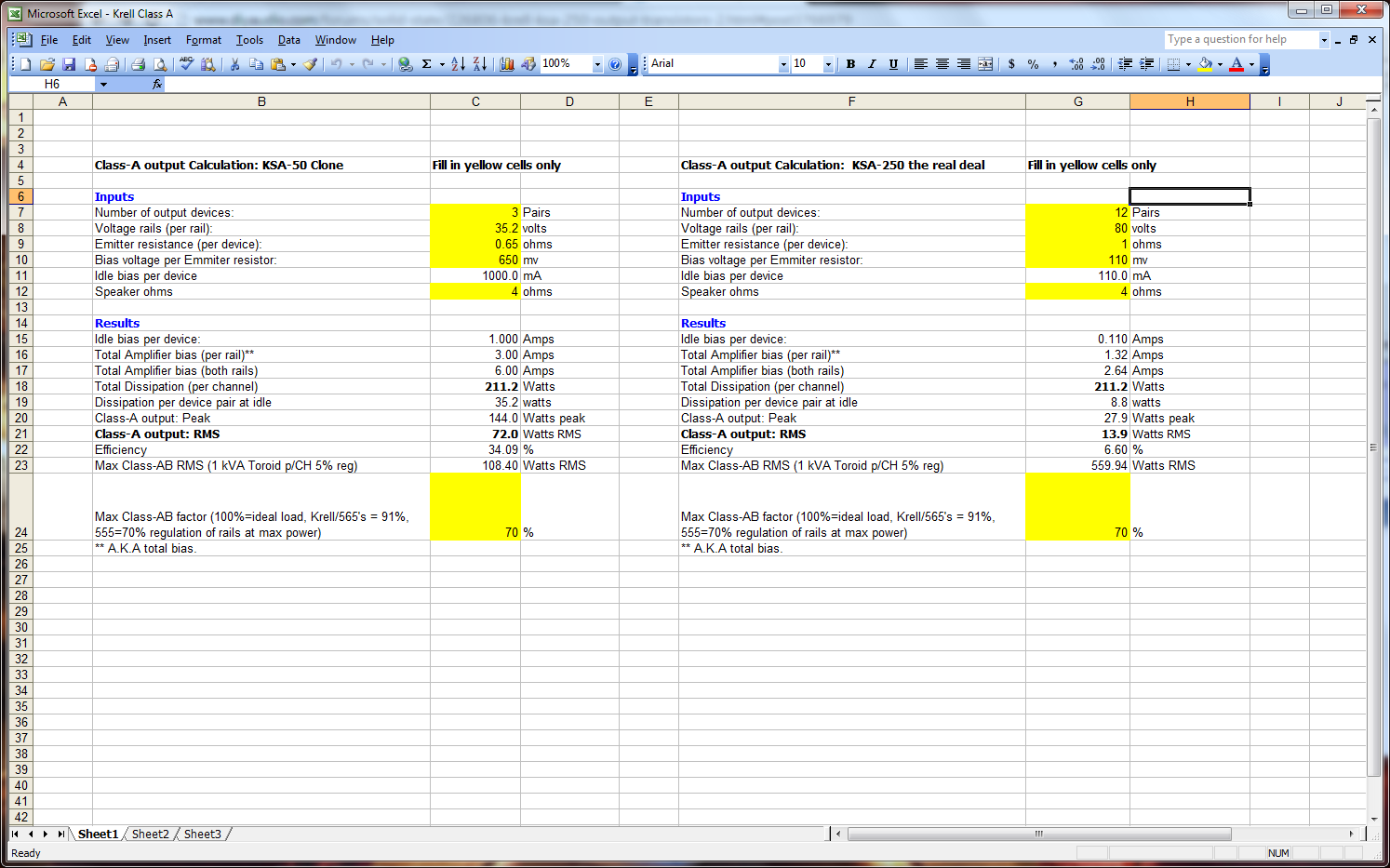Viewport: 1390px width, 868px height.
Task: Click the Print icon in the toolbar
Action: coord(138,64)
